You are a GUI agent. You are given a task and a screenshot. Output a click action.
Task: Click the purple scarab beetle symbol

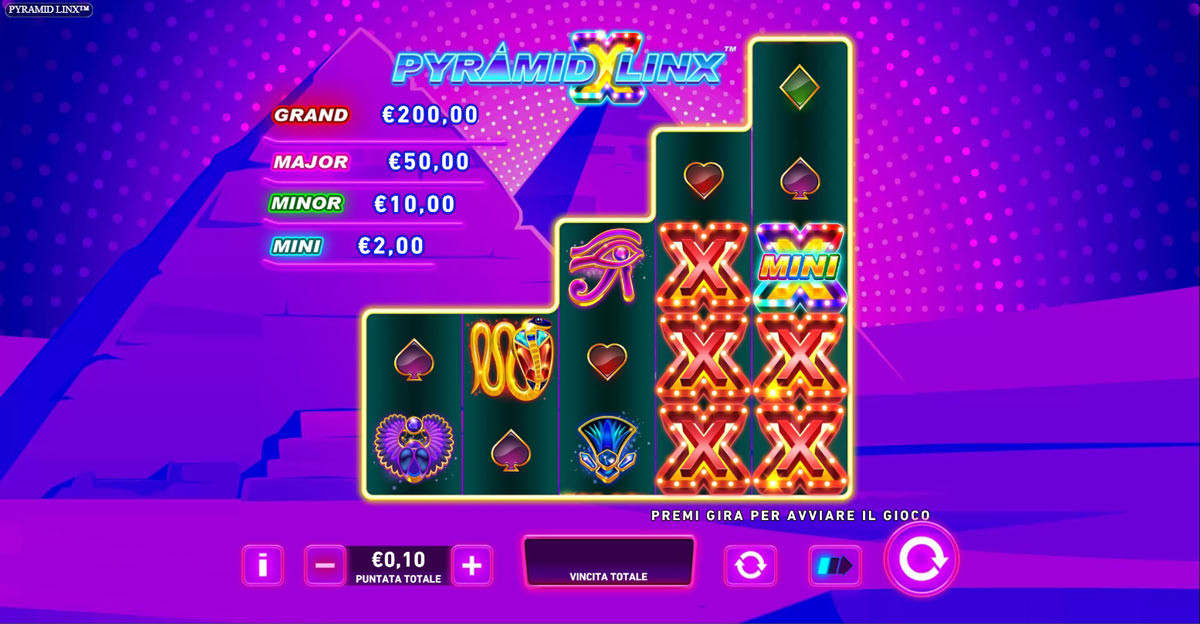coord(413,450)
